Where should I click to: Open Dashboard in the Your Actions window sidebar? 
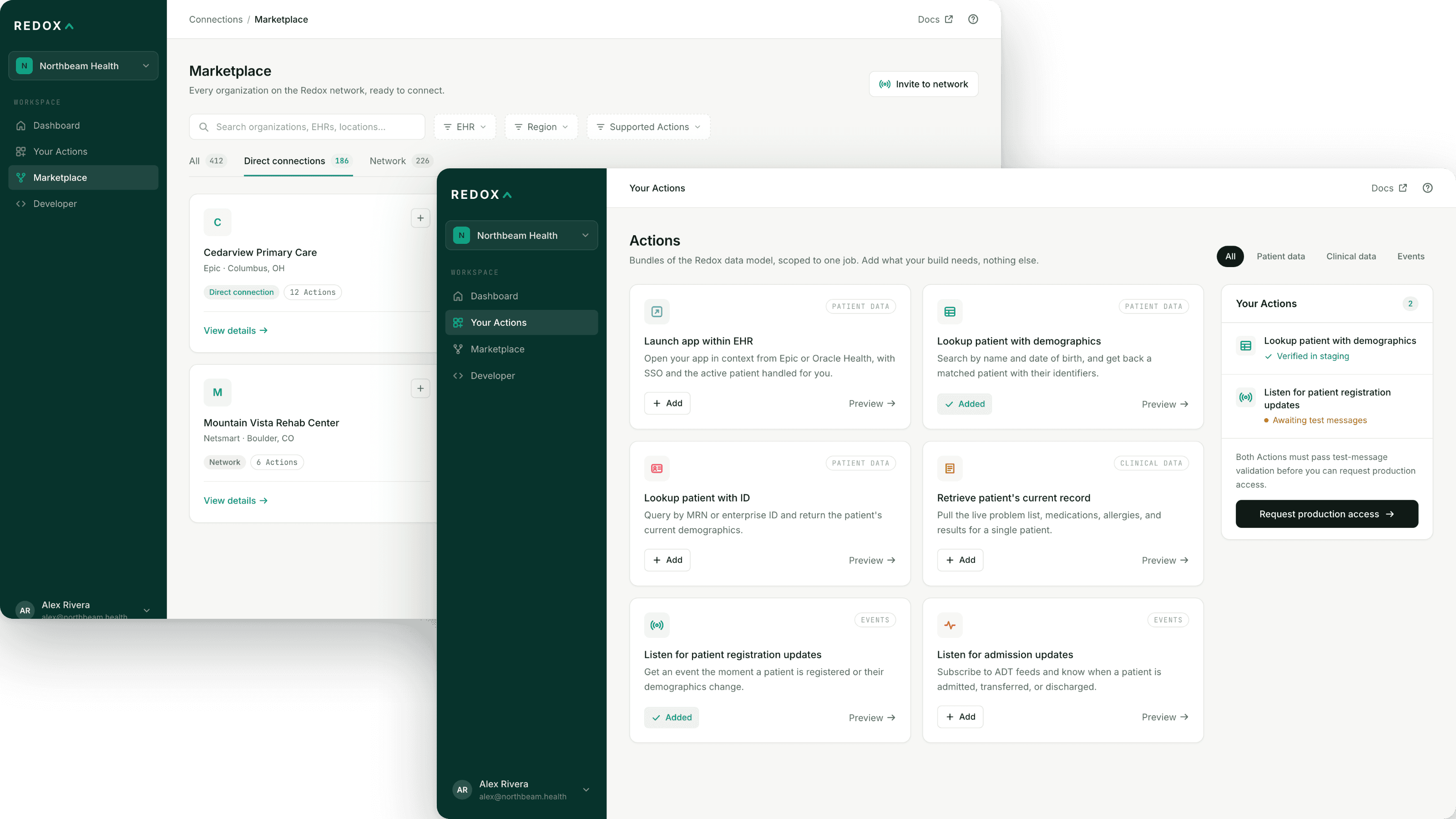(521, 296)
